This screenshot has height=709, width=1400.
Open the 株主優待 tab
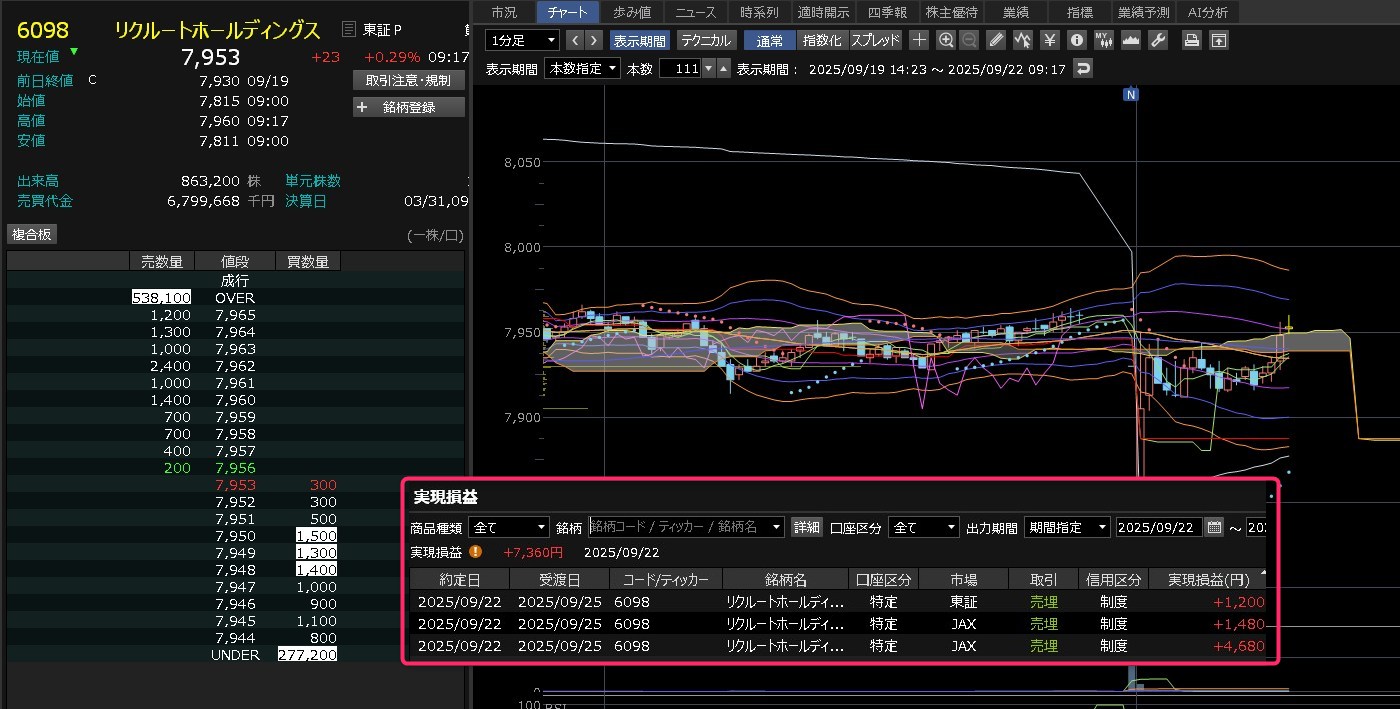coord(952,12)
